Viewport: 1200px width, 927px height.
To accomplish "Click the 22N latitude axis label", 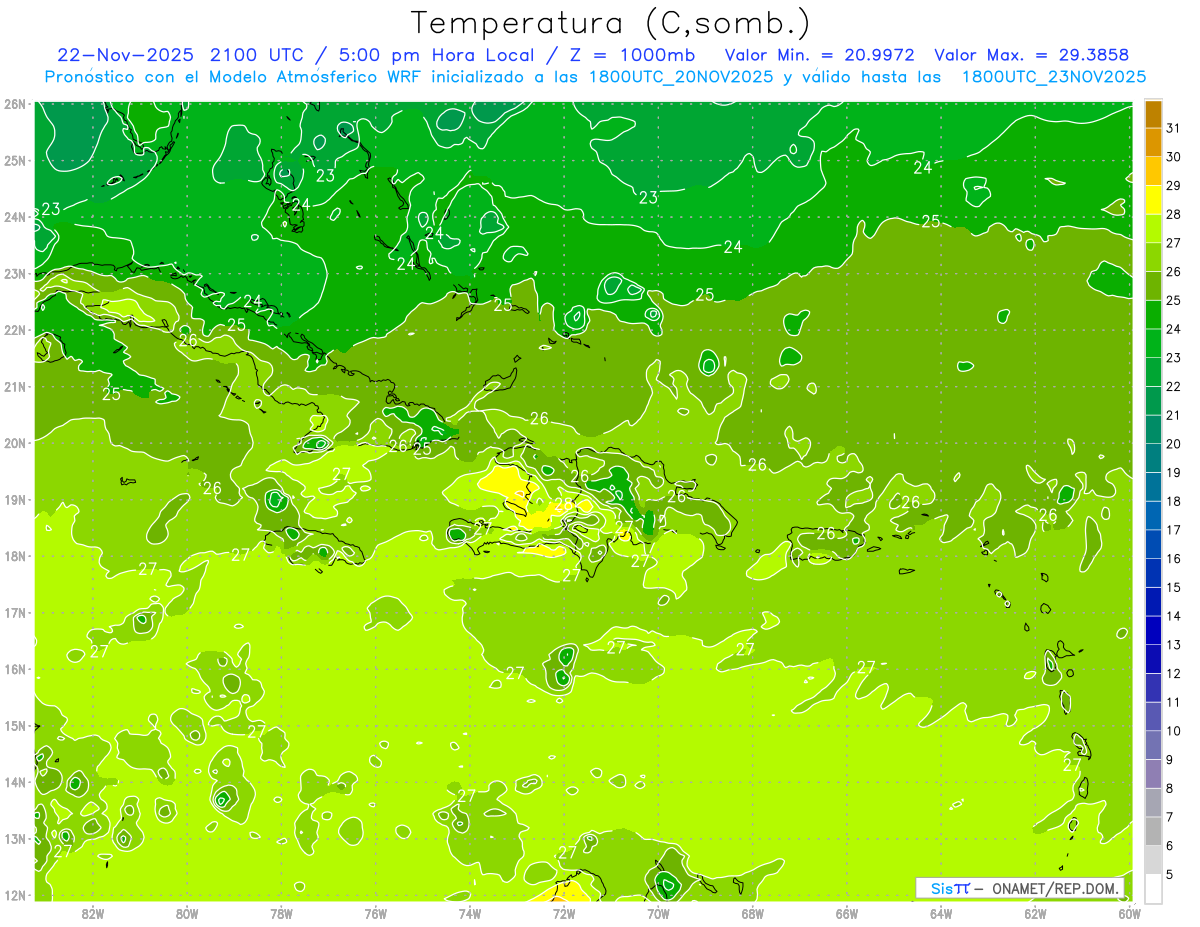I will point(14,330).
